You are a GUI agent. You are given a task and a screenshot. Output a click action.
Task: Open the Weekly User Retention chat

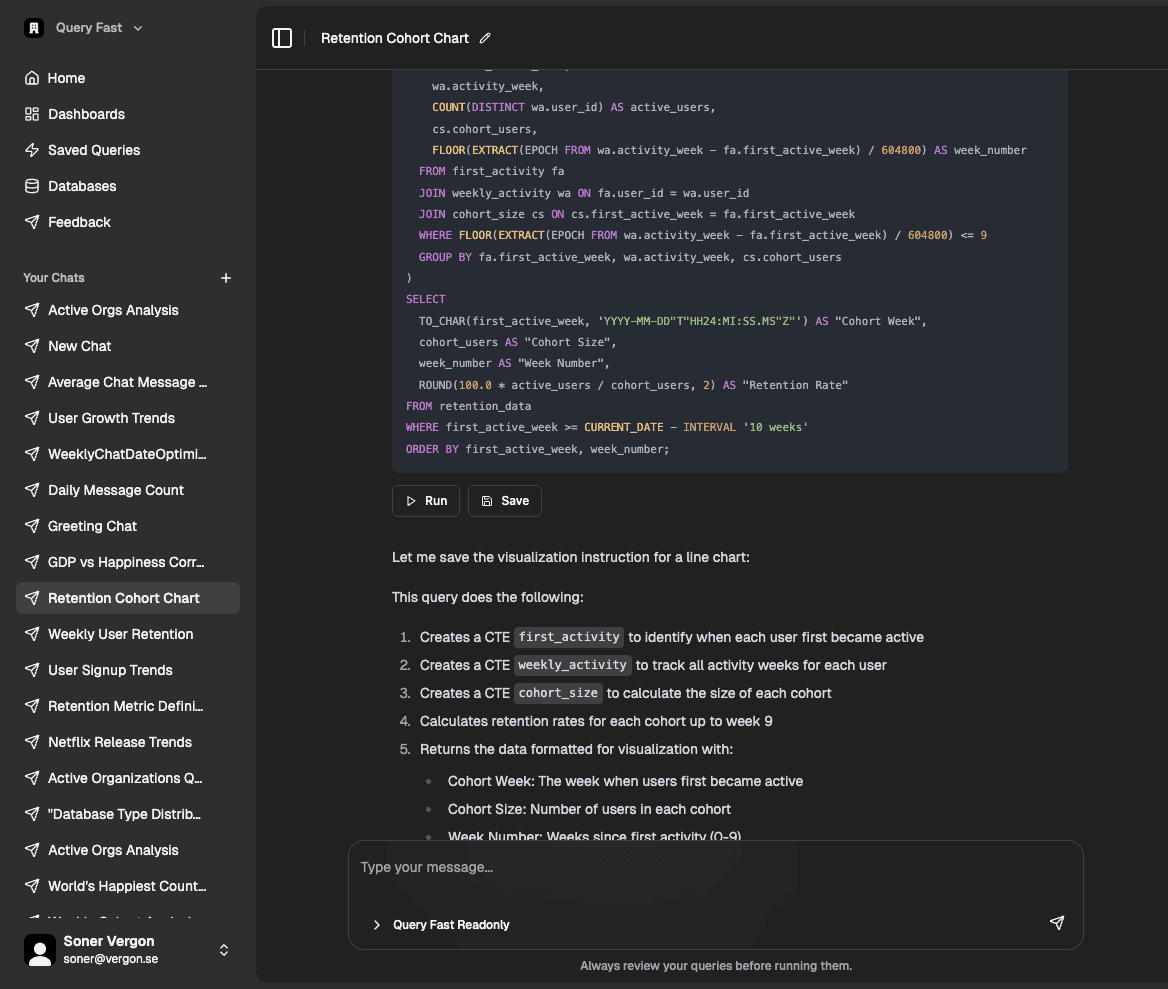(x=121, y=634)
